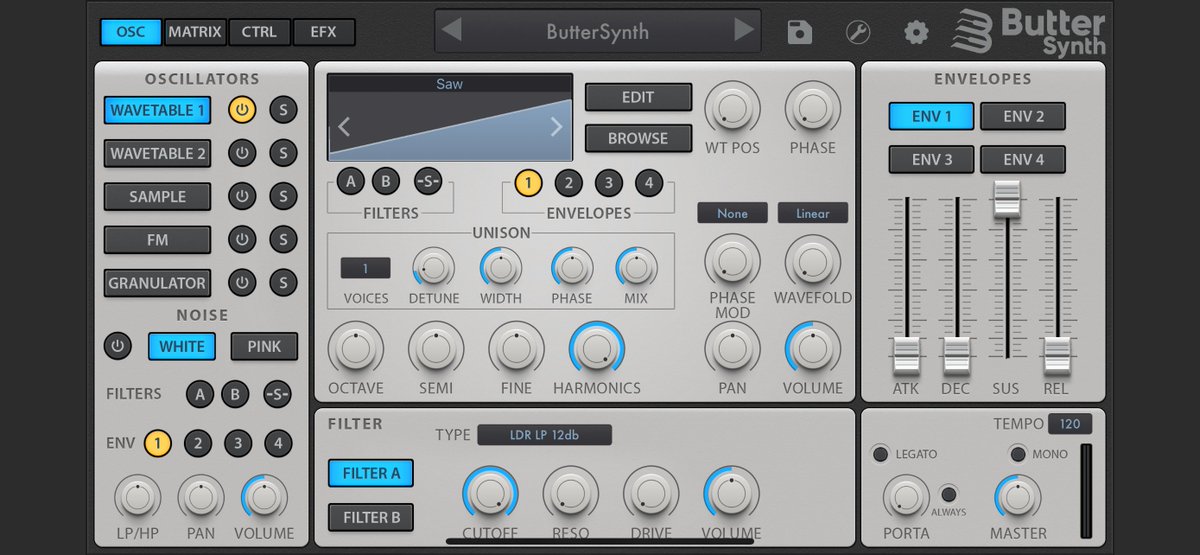Toggle the ALWAYS portamento option
Viewport: 1200px width, 555px height.
tap(949, 494)
